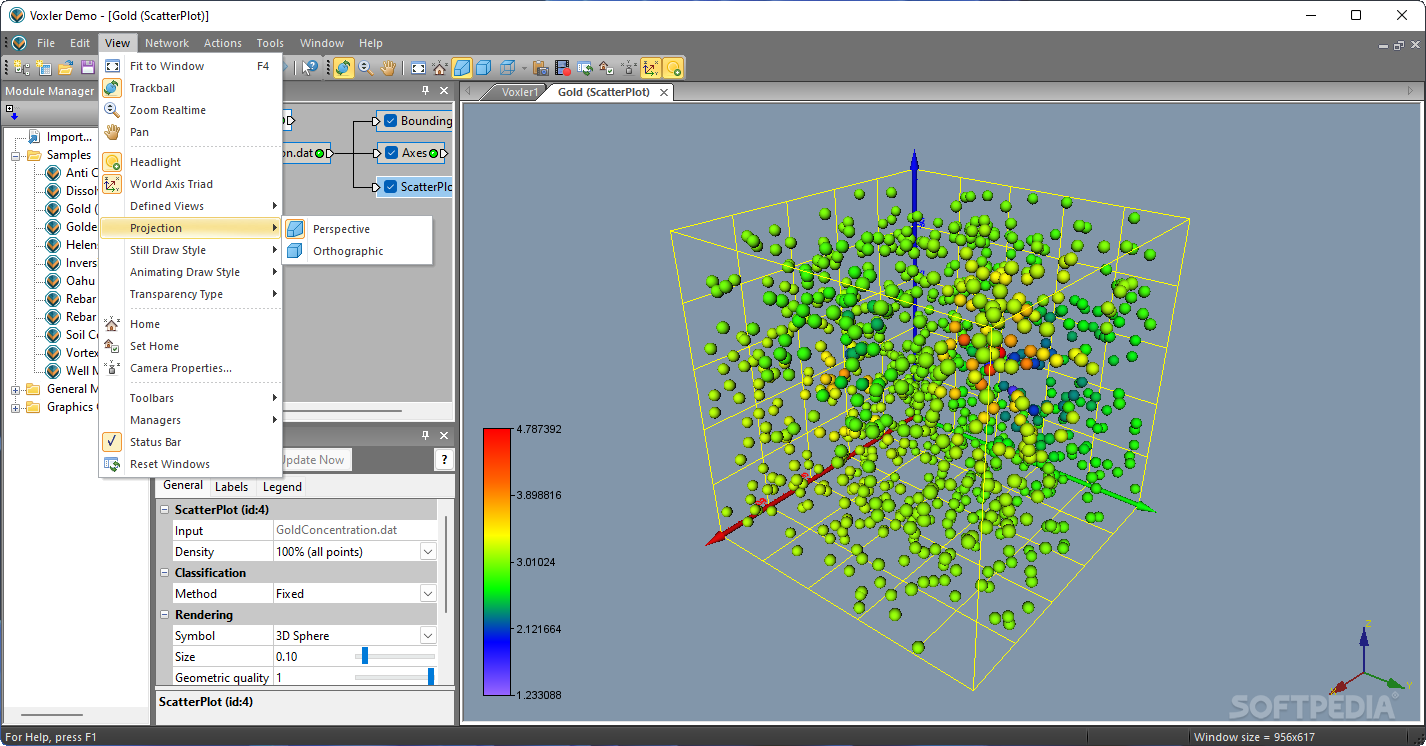Click the first New Network toolbar icon
The height and width of the screenshot is (746, 1426).
point(22,68)
